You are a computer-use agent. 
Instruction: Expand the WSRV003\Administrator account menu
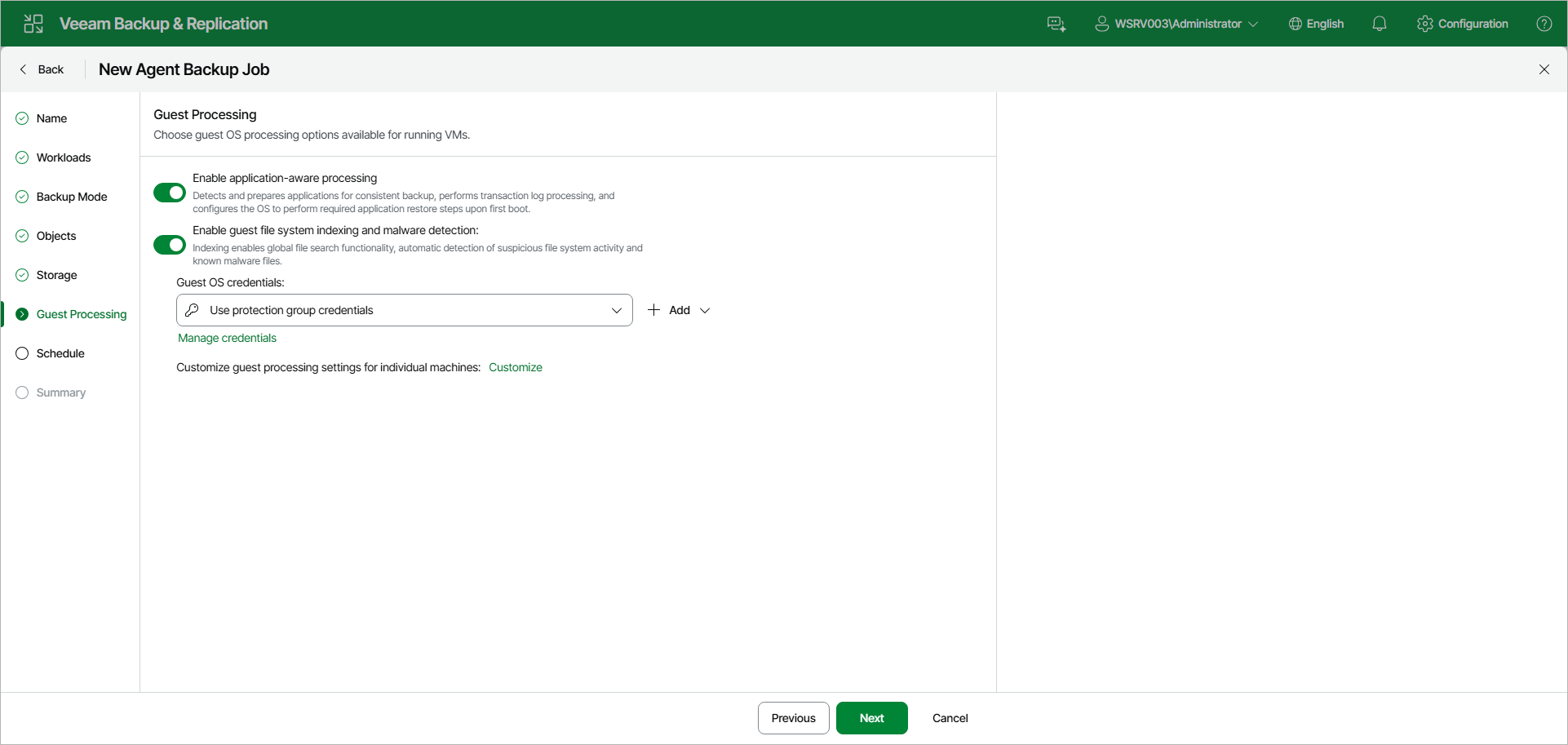click(1176, 24)
